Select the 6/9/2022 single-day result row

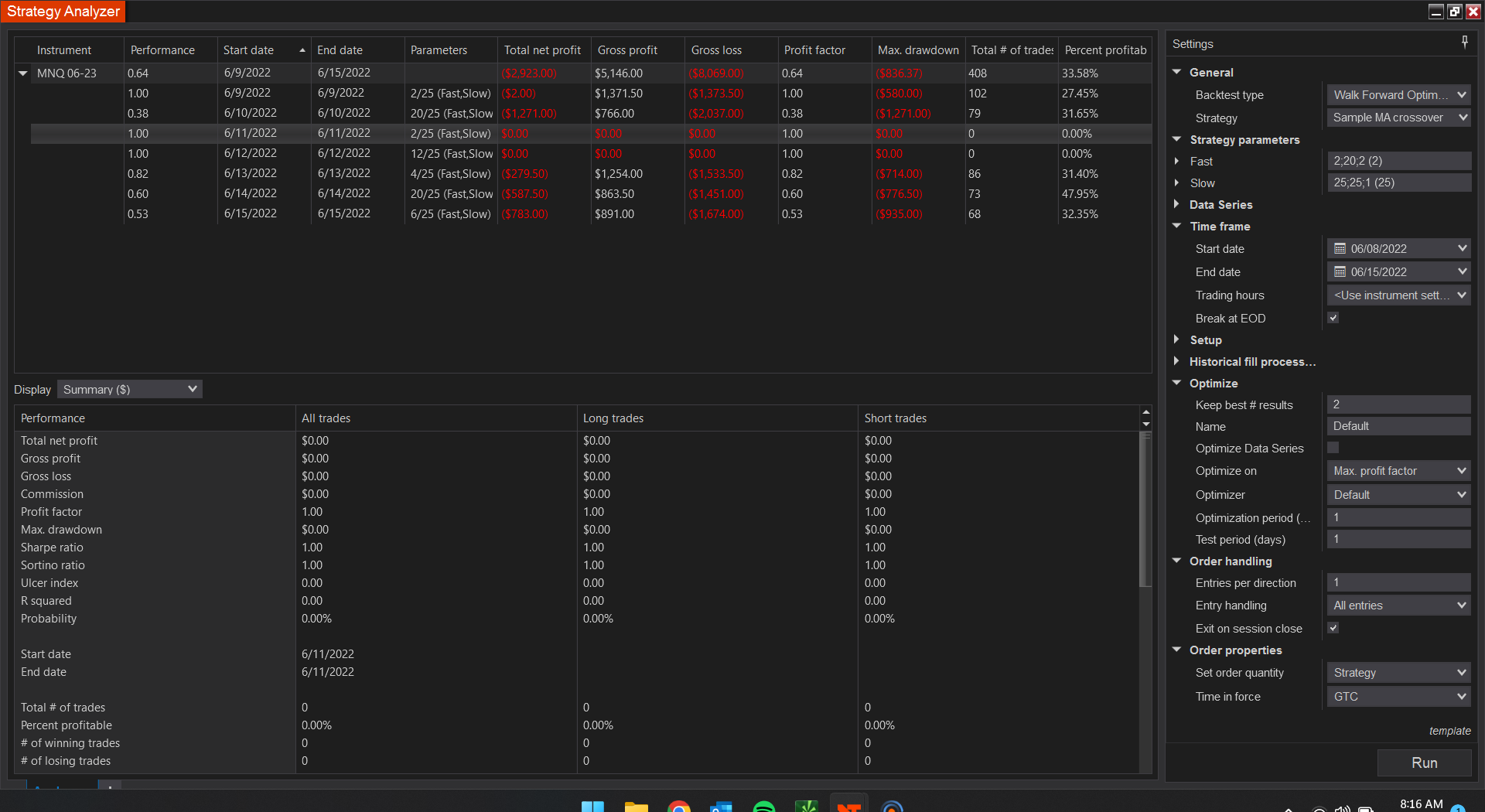[591, 94]
